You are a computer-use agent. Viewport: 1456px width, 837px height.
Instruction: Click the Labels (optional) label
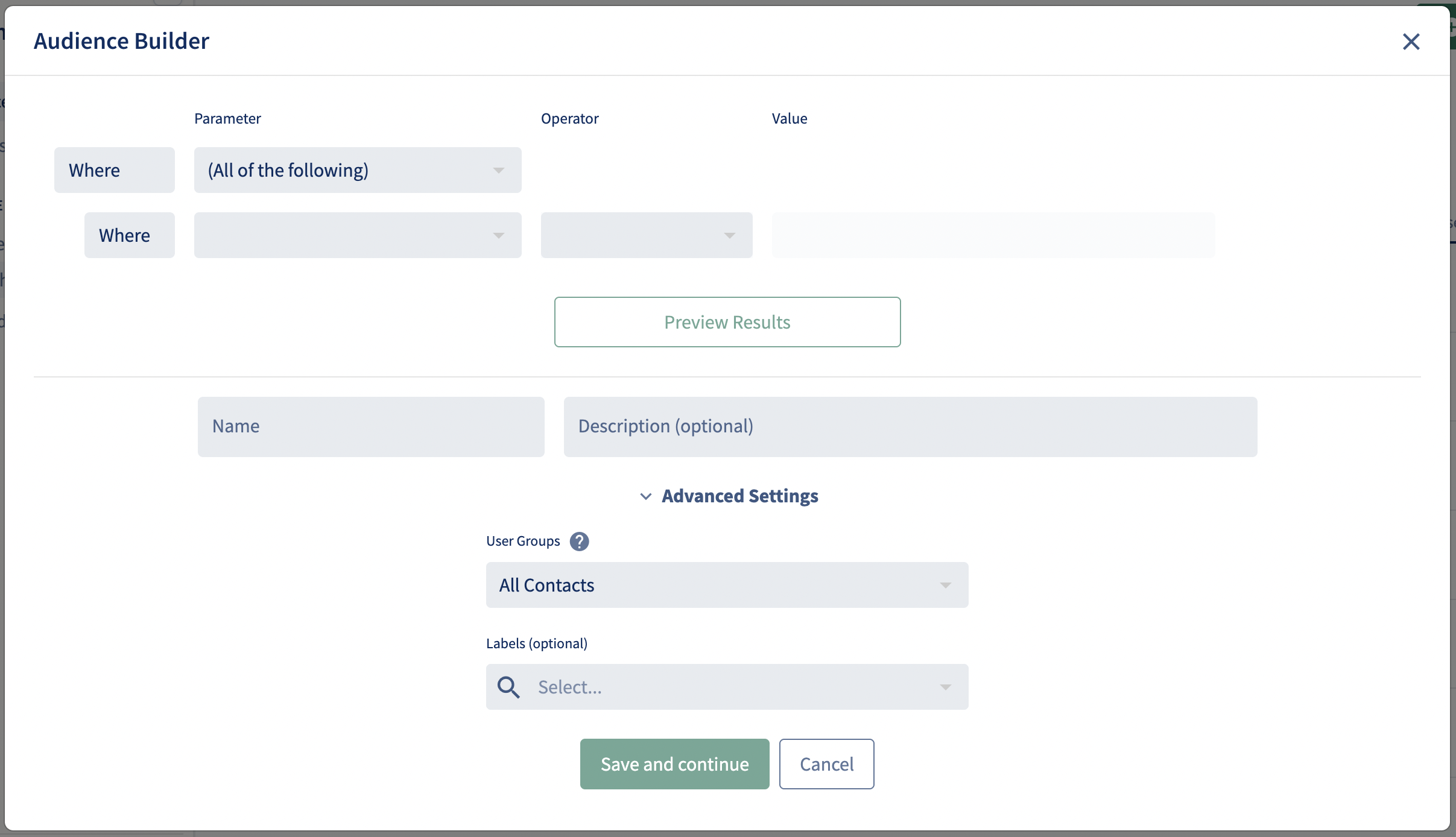click(537, 643)
